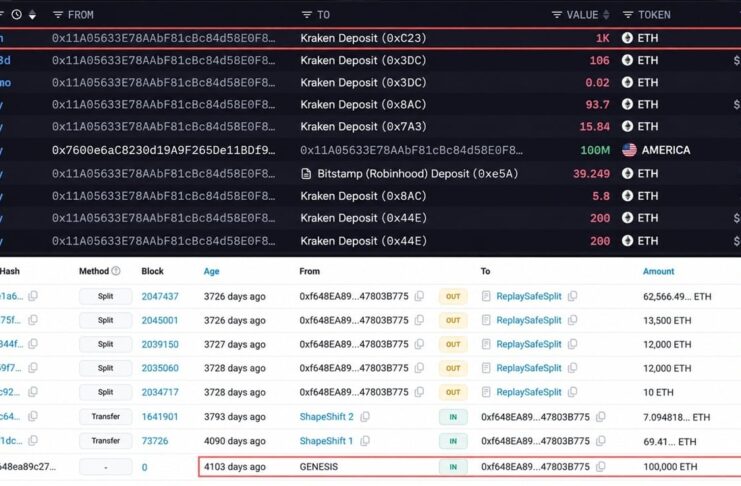Open ReplaySafeSplit in the 10 ETH row
Viewport: 741px width, 486px height.
pyautogui.click(x=529, y=392)
